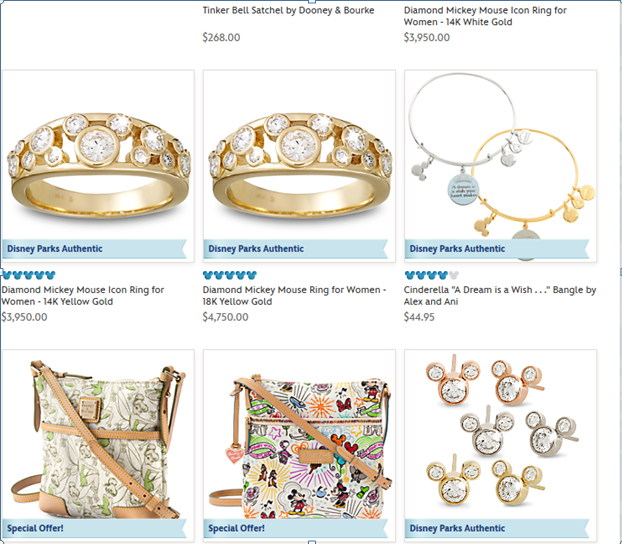This screenshot has width=622, height=544.
Task: Open Cinderella A Dream is a Wish Bangle link
Action: tap(500, 296)
